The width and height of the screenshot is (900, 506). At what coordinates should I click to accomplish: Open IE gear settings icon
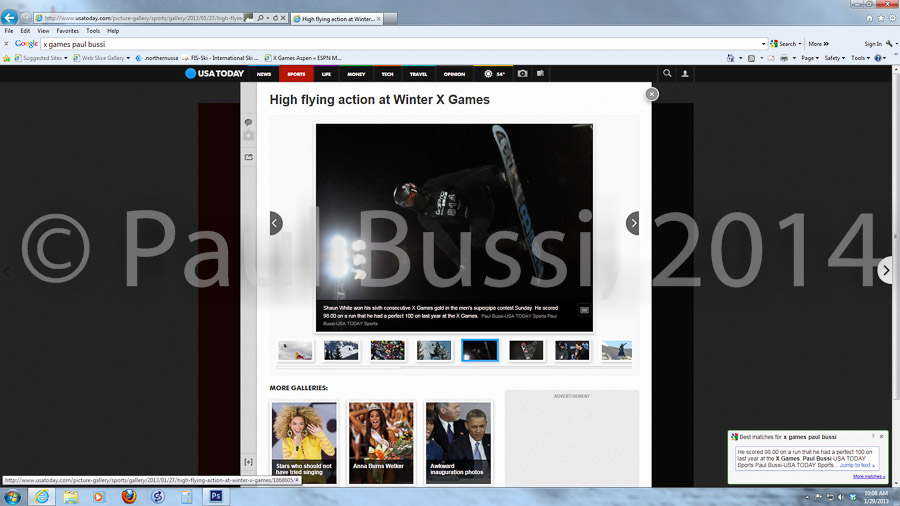[x=893, y=18]
